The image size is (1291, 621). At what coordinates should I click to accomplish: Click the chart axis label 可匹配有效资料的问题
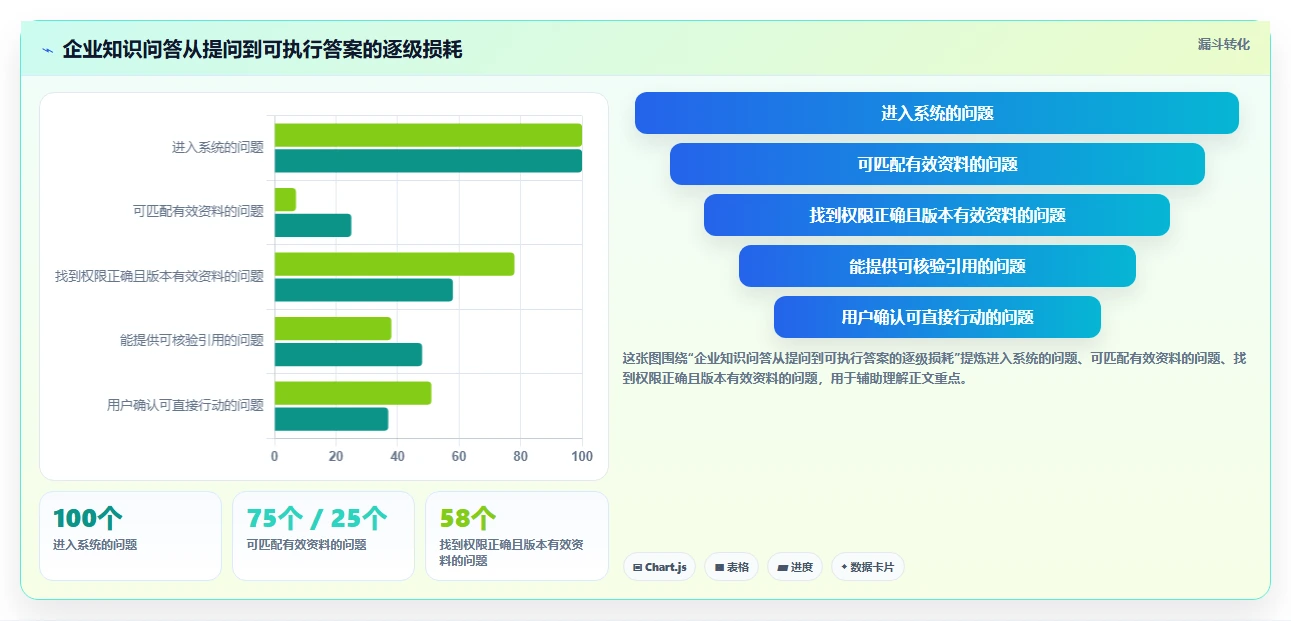click(198, 211)
